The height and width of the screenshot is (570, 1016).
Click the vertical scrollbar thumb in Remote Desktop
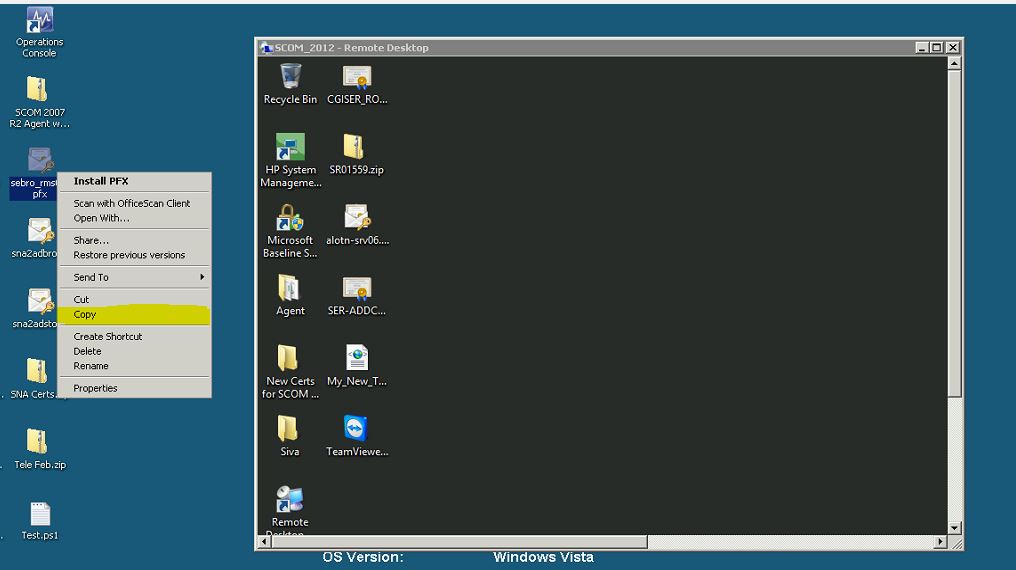[954, 234]
